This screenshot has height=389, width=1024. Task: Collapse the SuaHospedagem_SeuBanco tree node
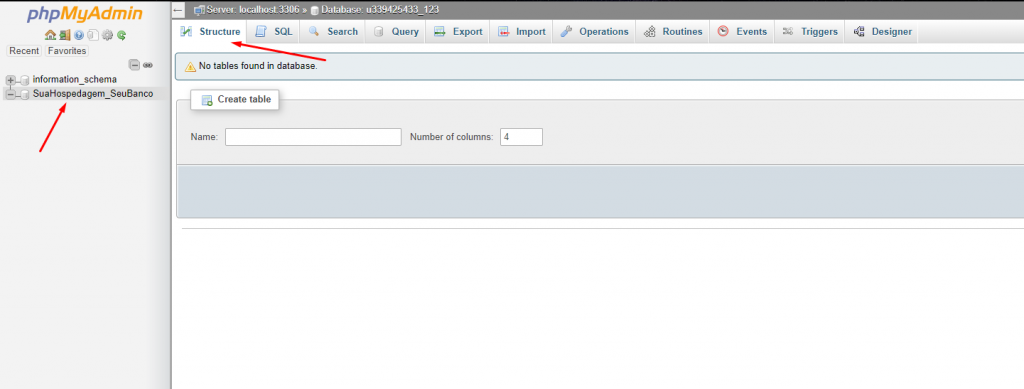click(10, 95)
